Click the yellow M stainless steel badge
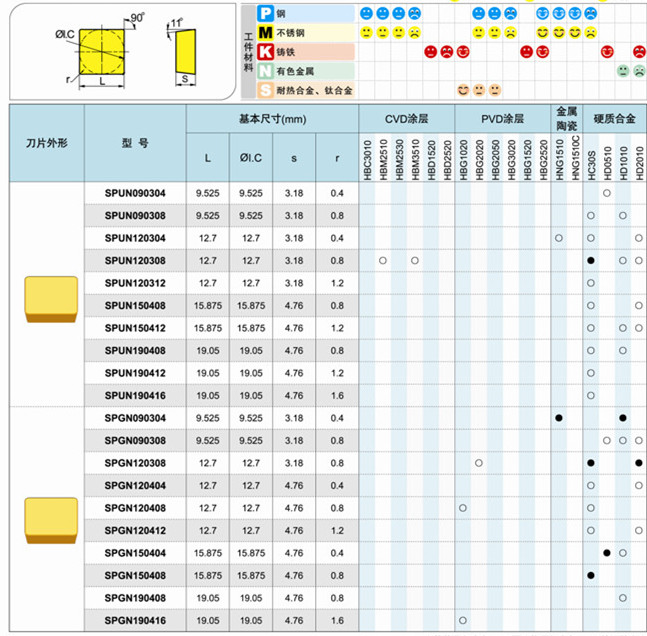Screen dimensions: 647x636 (265, 33)
